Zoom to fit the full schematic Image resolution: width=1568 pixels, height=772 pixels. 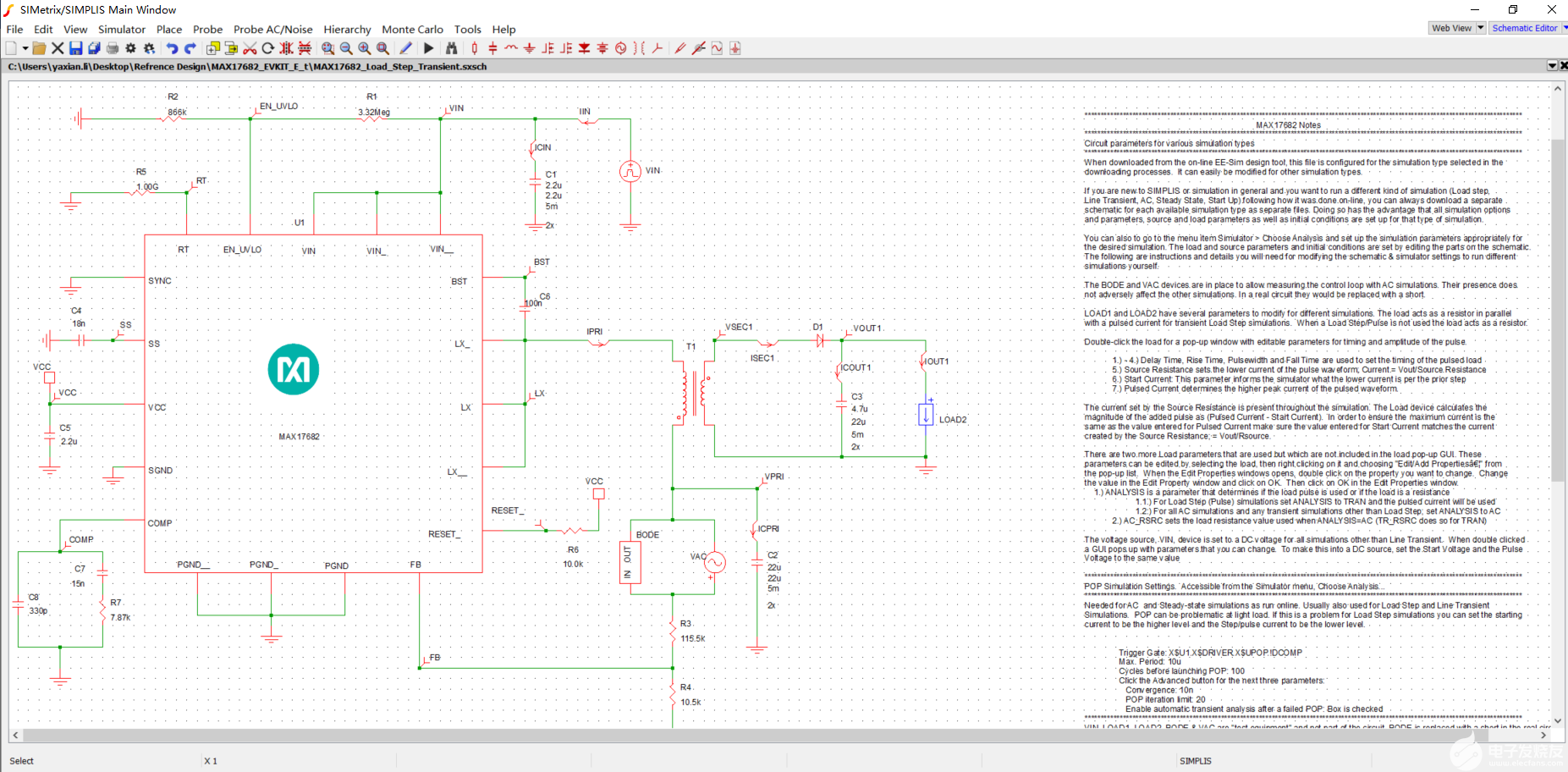383,48
